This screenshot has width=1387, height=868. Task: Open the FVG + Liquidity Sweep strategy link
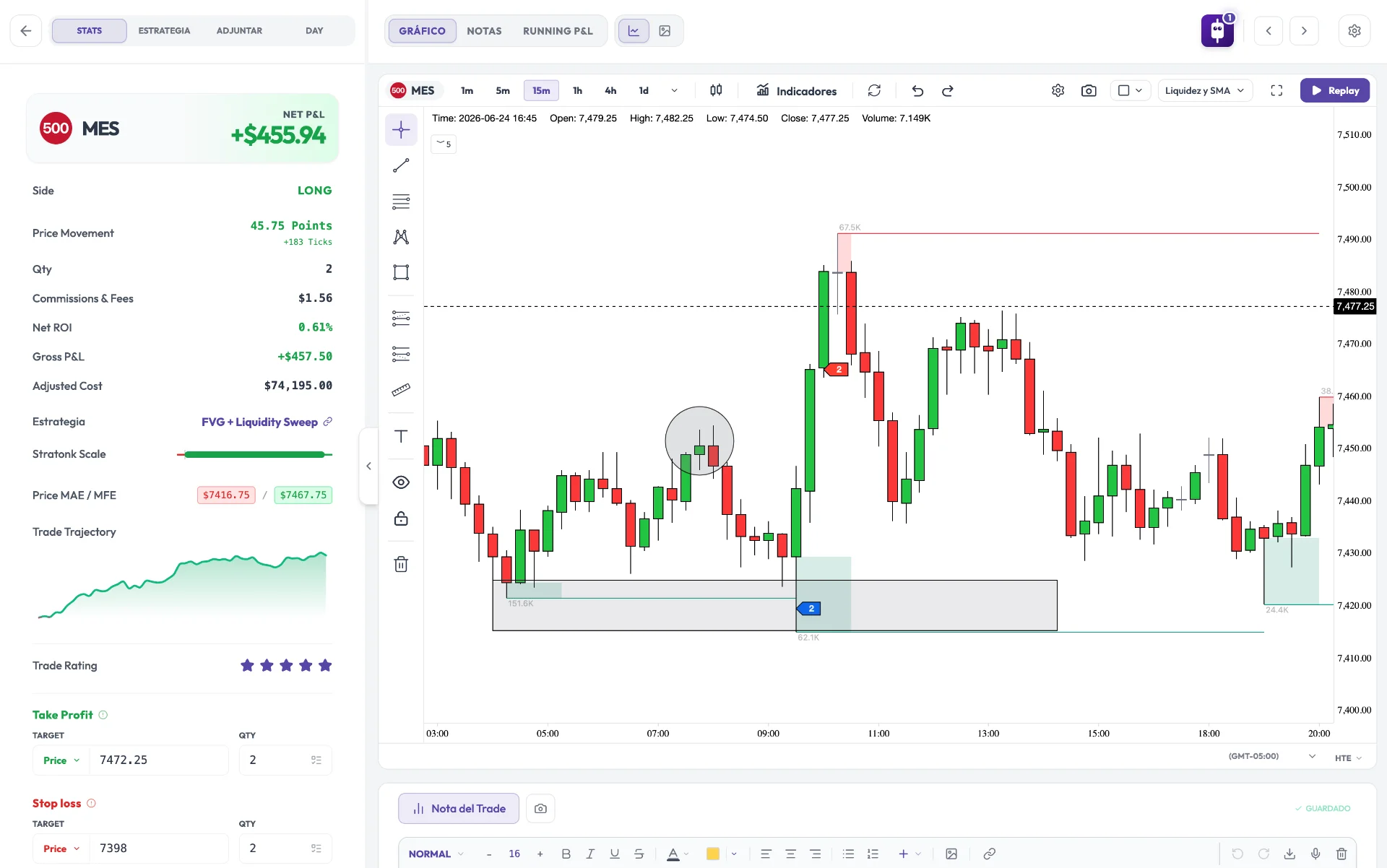[259, 422]
